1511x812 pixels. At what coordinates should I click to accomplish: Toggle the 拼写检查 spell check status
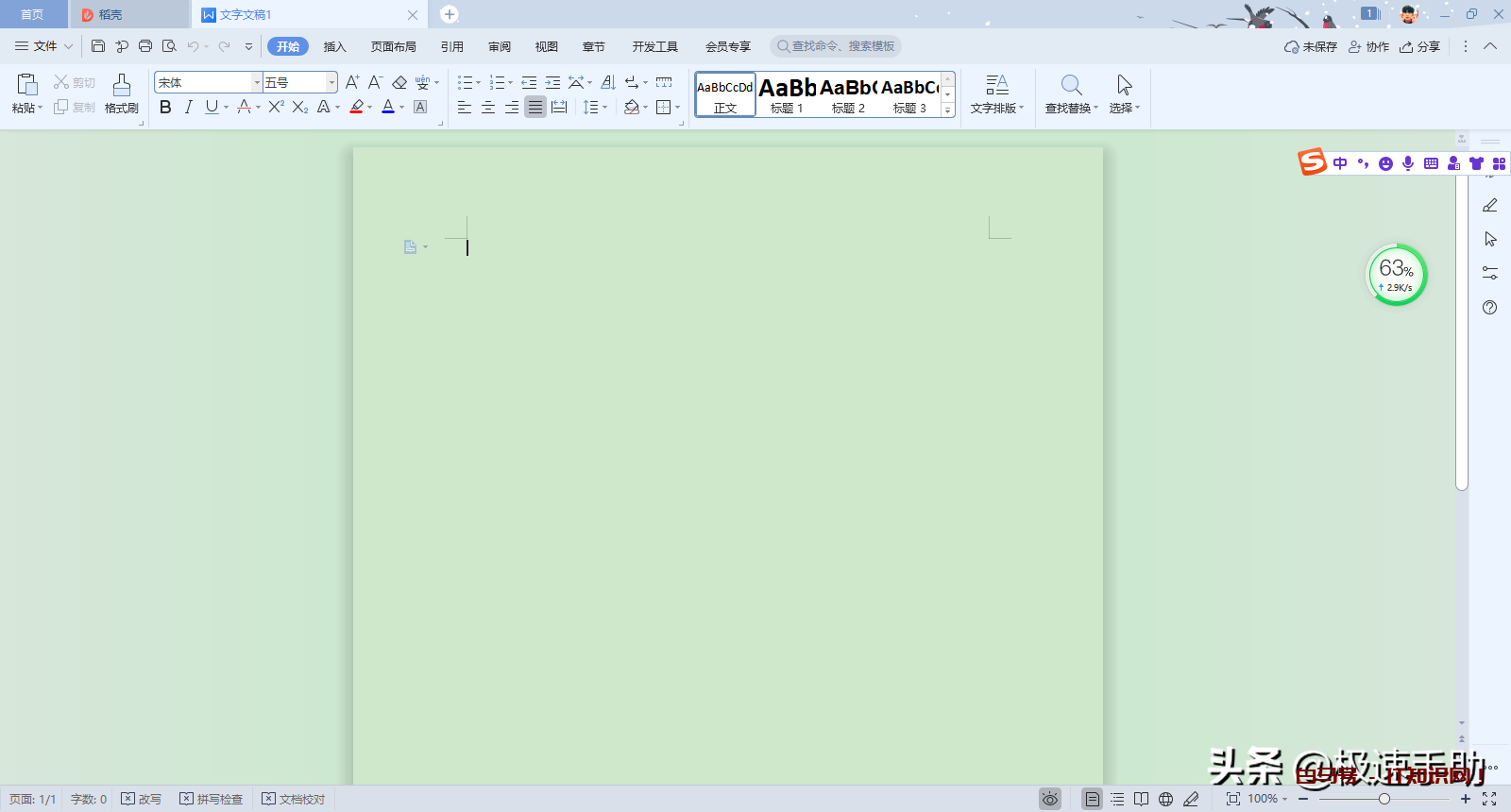tap(212, 799)
